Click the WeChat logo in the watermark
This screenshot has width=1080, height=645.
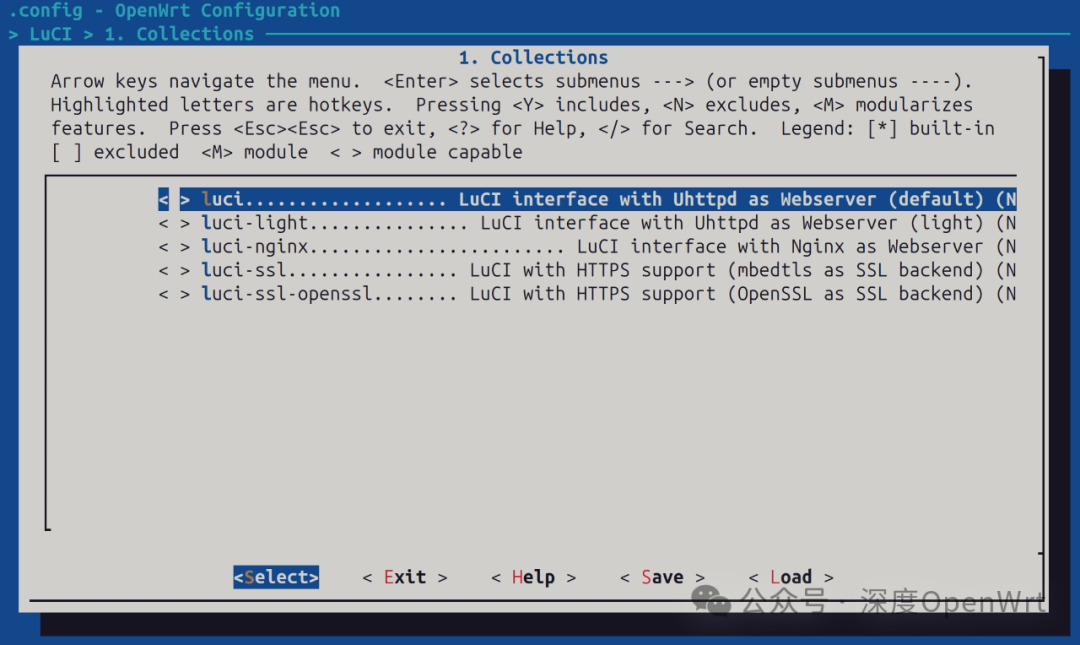point(712,601)
